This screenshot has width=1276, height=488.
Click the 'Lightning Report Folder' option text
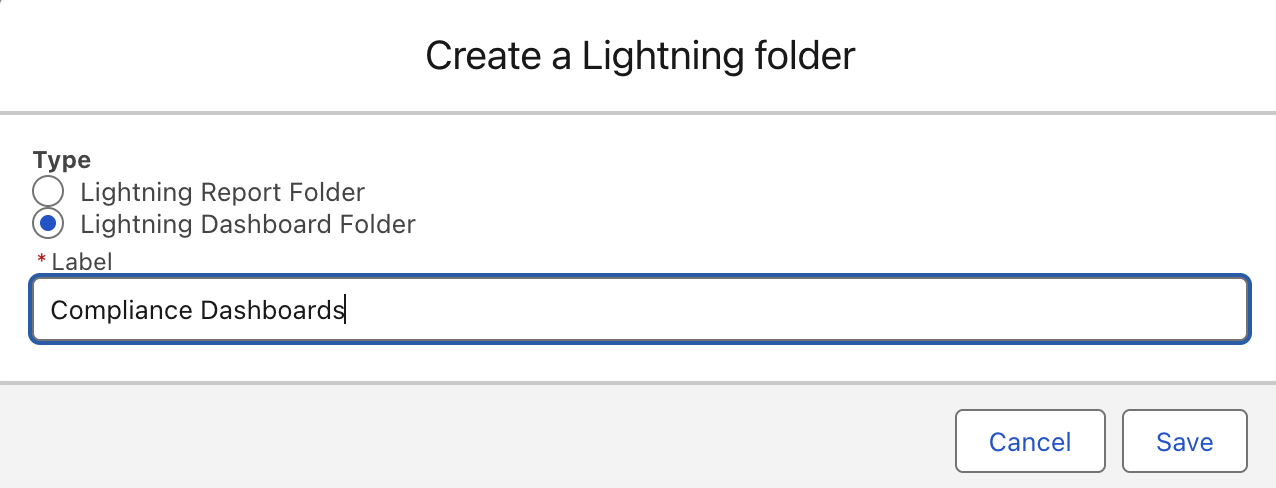pos(222,192)
